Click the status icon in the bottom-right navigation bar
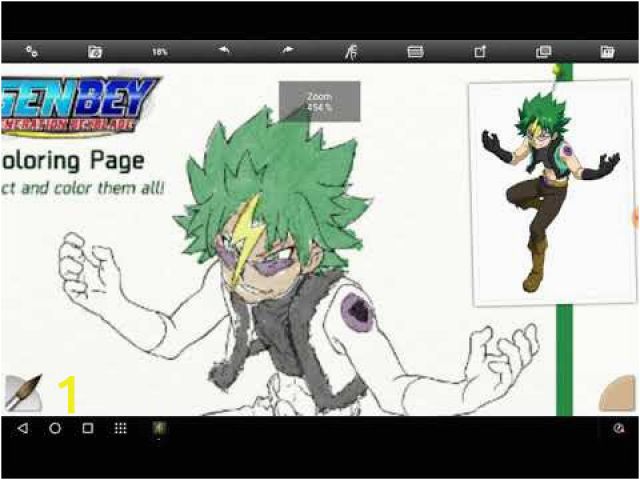640x480 pixels. [x=619, y=428]
